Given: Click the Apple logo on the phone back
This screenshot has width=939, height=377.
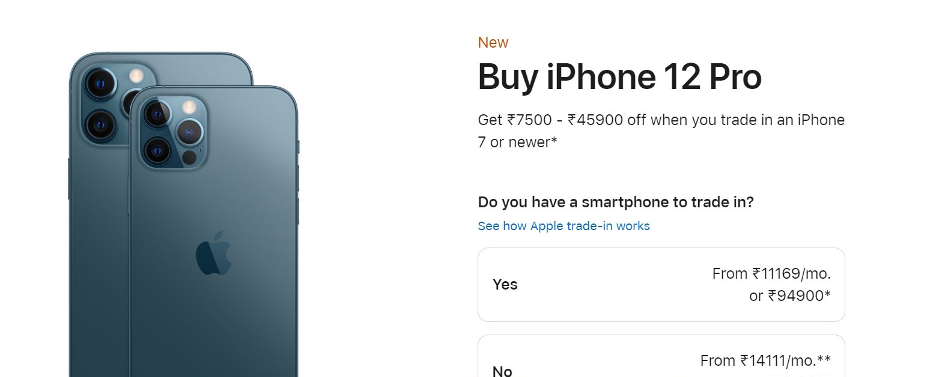Looking at the screenshot, I should (214, 253).
